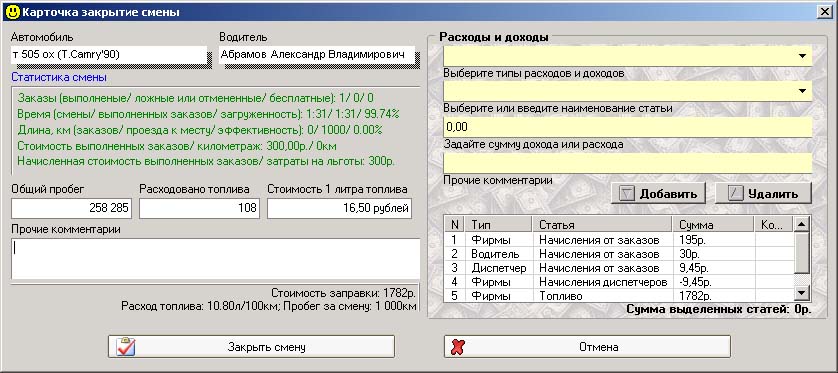Viewport: 838px width, 373px height.
Task: Click the Автомобиль field with т 505 ох
Action: (108, 55)
